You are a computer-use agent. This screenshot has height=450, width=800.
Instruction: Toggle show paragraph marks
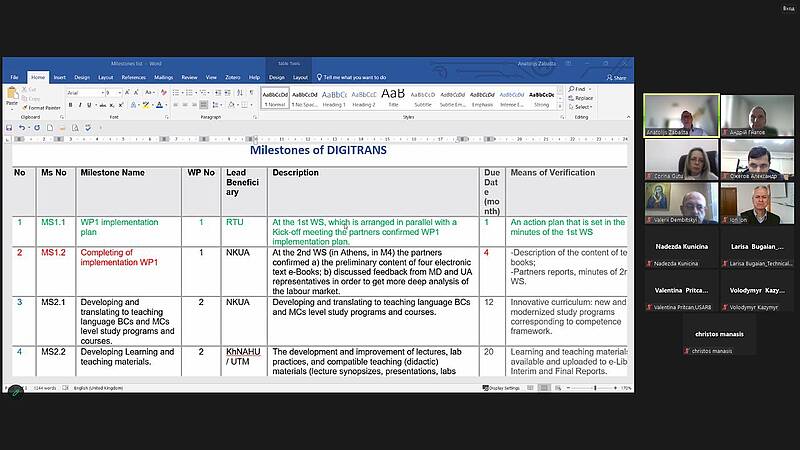(251, 92)
